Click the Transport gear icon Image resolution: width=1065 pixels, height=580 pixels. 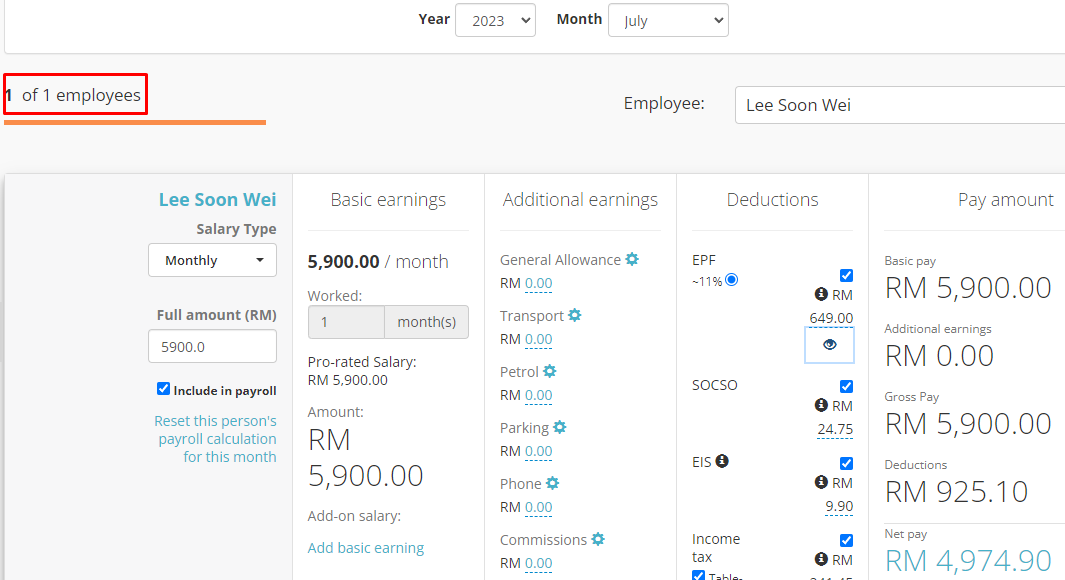pos(575,315)
